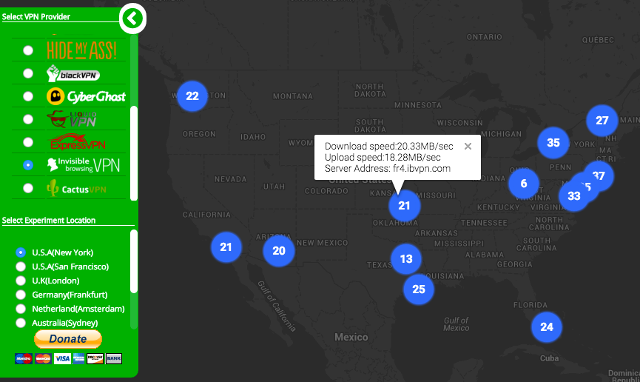Screen dimensions: 640x382
Task: Click the marker 33 near Virginia
Action: 573,196
